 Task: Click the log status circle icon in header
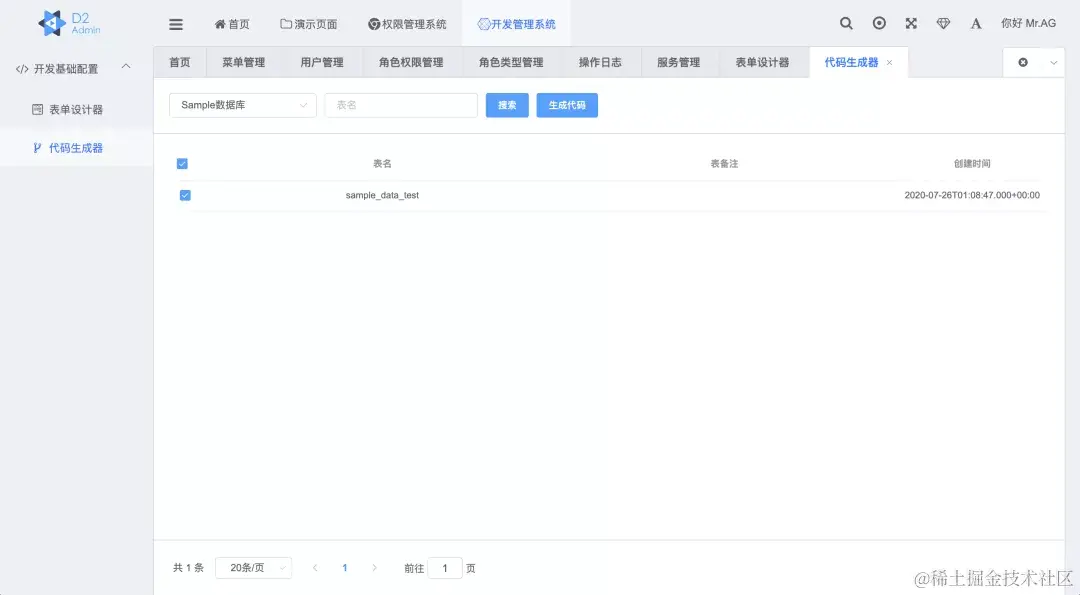click(x=878, y=22)
